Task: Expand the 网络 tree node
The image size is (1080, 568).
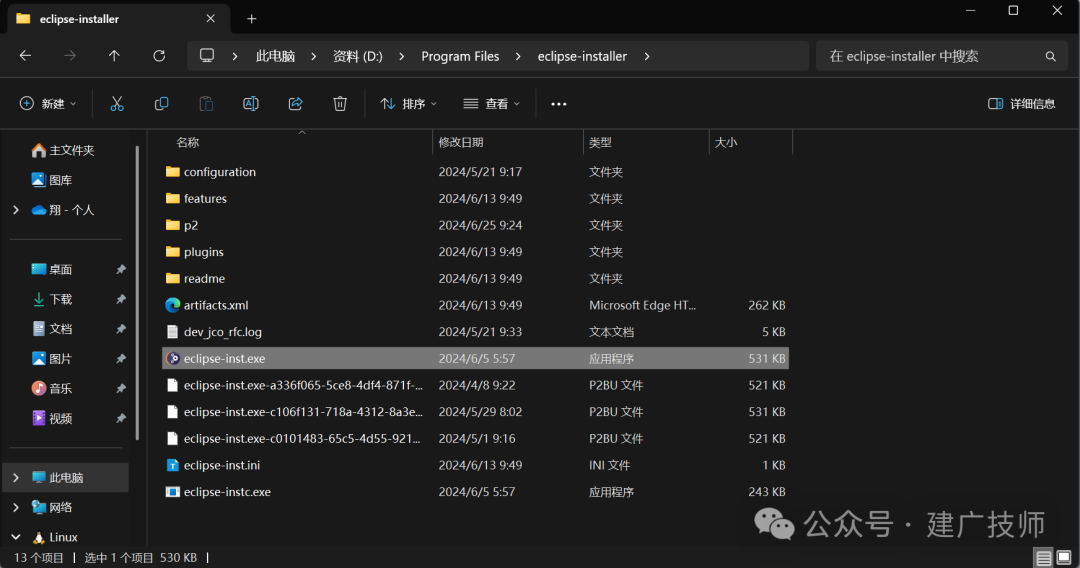Action: tap(16, 507)
